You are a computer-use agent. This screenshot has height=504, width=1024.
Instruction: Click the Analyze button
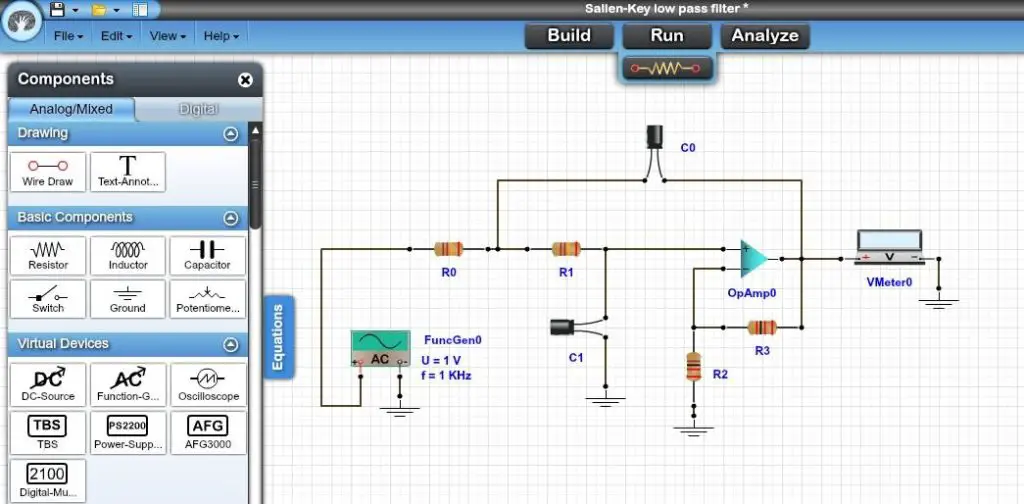[765, 36]
